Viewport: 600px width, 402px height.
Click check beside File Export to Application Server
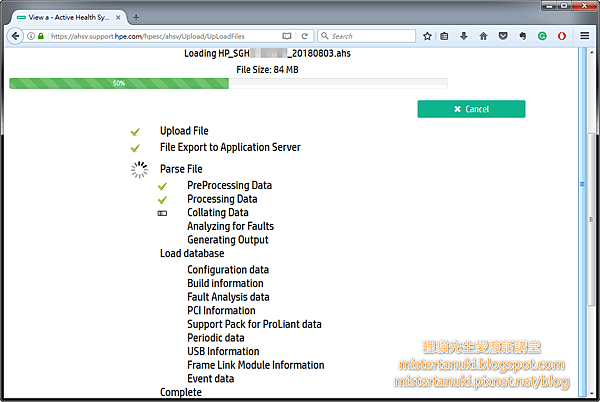point(135,148)
